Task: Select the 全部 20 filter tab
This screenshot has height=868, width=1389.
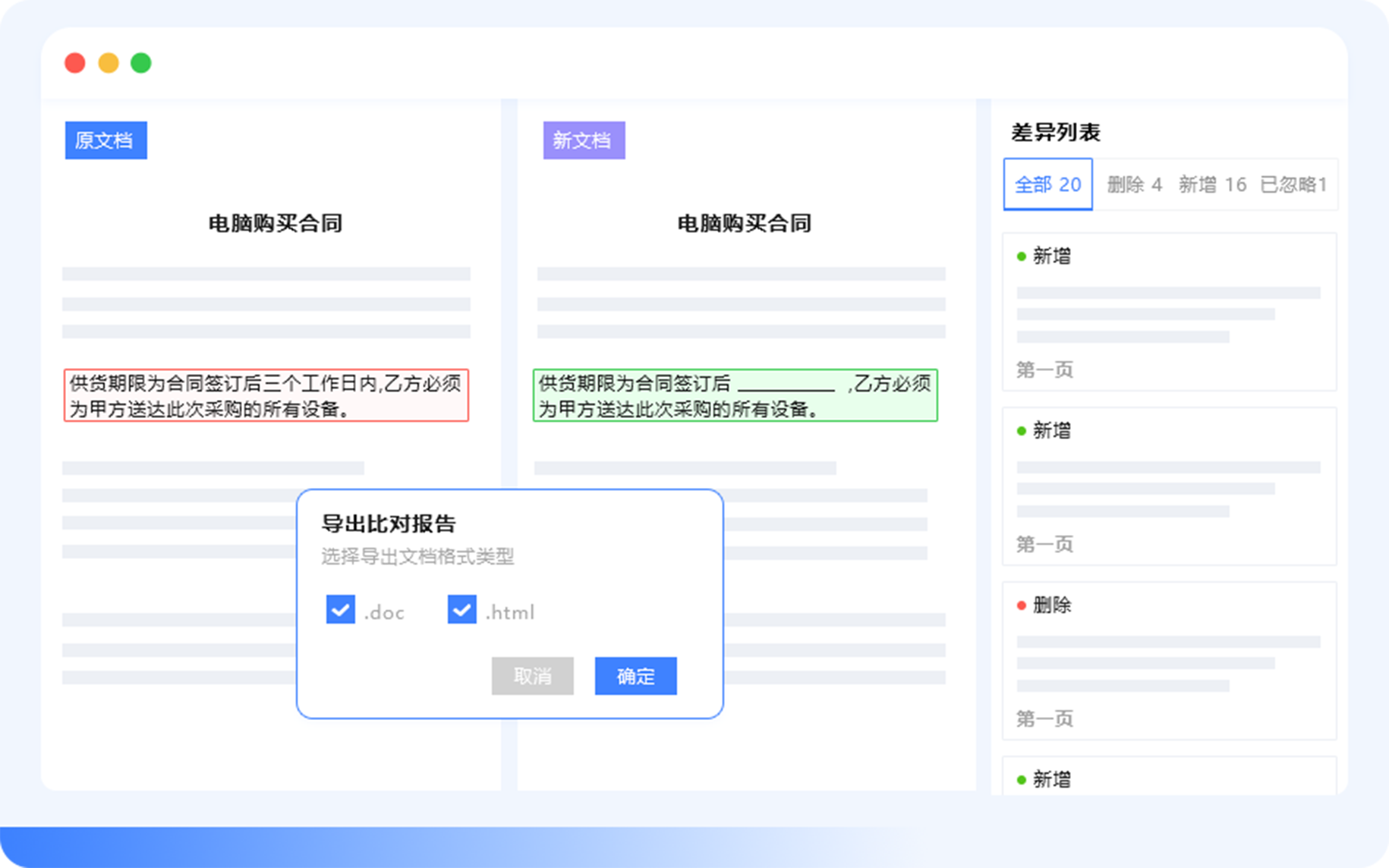Action: coord(1047,184)
